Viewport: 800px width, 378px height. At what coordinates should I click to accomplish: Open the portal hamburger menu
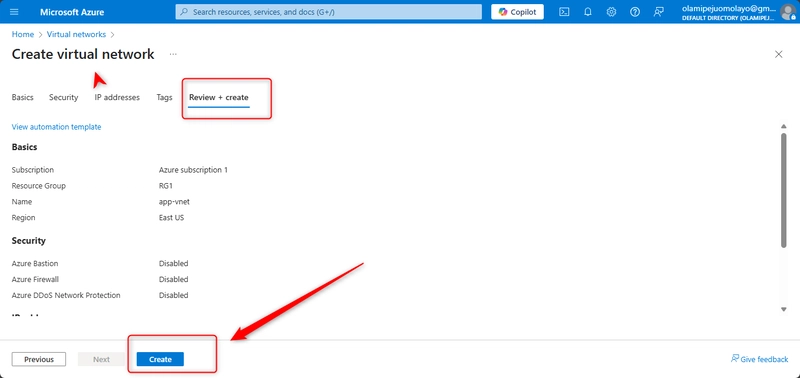point(14,12)
